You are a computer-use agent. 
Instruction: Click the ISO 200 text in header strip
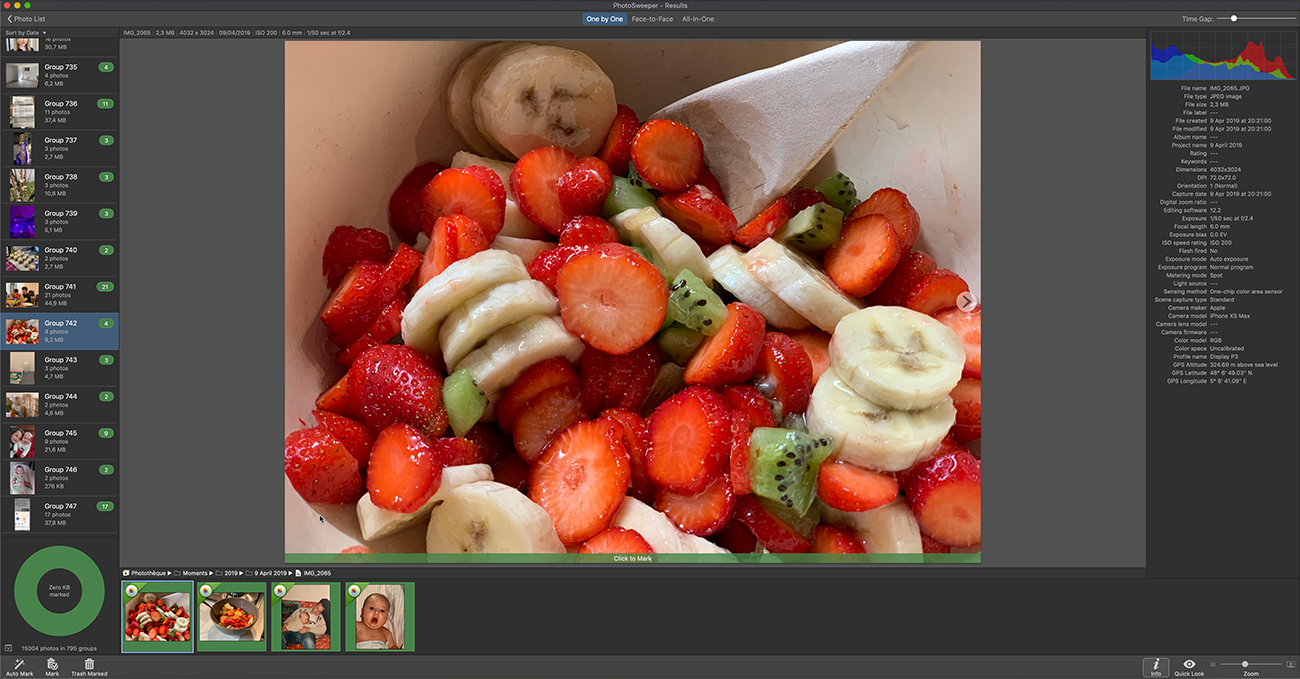[x=265, y=33]
